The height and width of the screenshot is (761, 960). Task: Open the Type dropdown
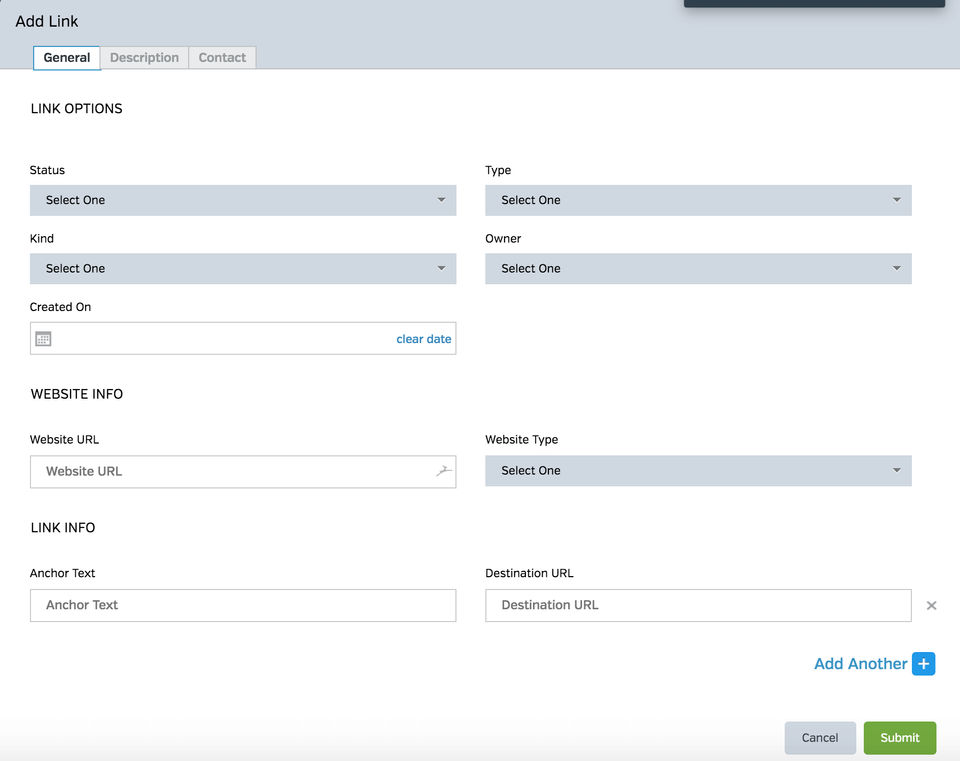click(698, 200)
